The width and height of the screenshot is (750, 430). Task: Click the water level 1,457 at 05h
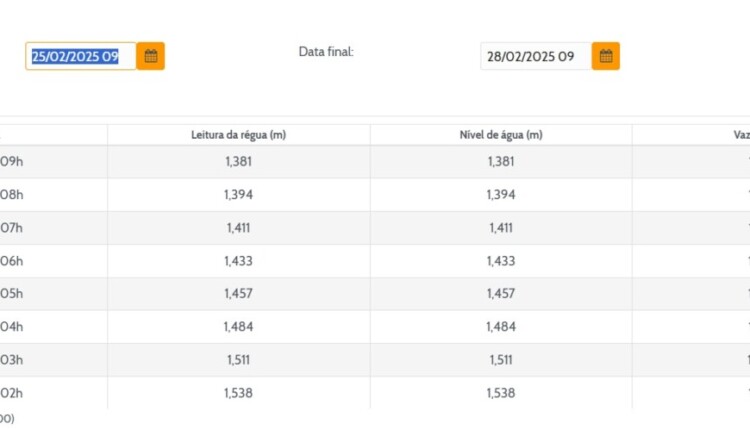click(501, 294)
